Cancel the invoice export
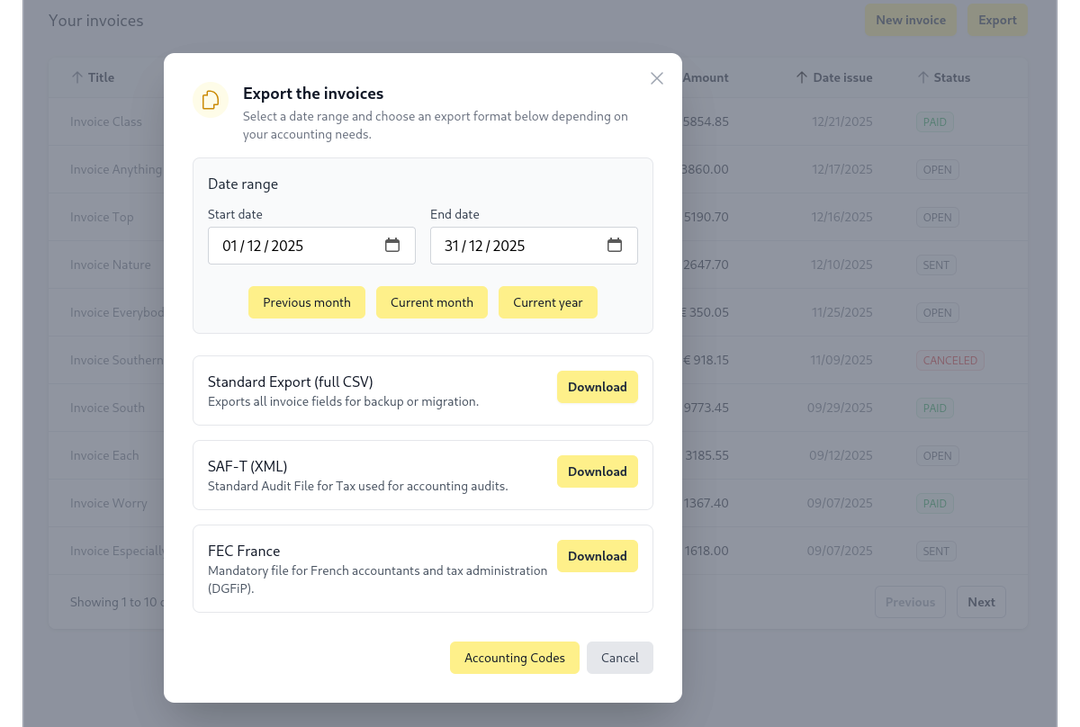Screen dimensions: 1080x727 click(620, 657)
